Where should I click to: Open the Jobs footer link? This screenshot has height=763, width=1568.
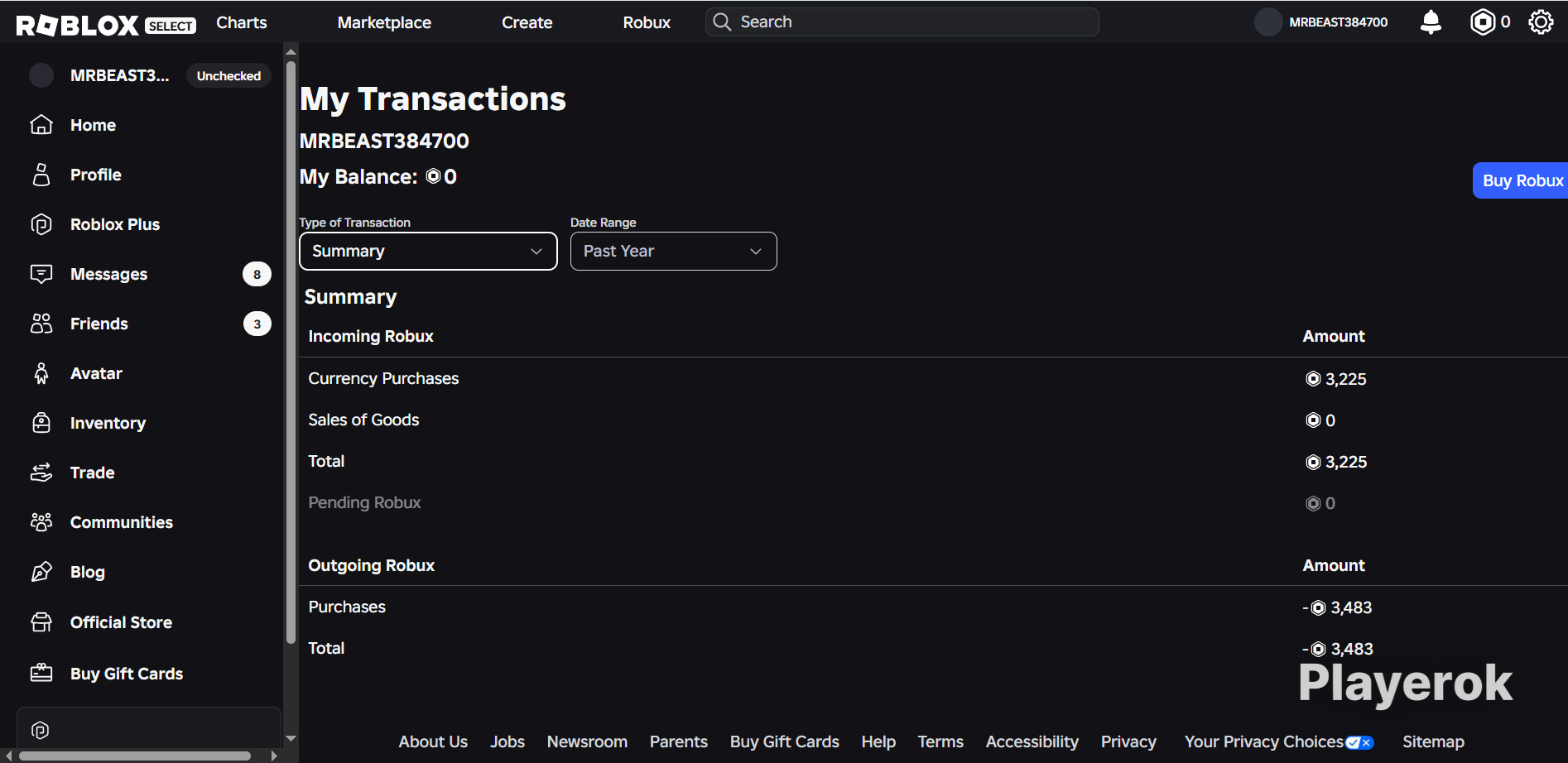507,741
